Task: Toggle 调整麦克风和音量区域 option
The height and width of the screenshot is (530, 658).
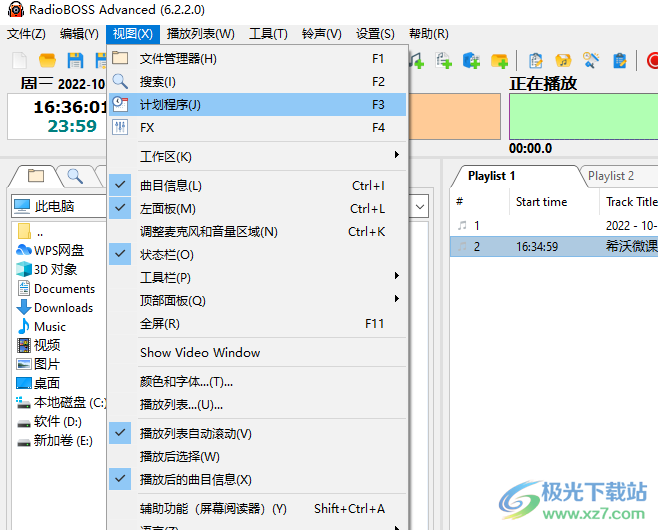Action: (257, 232)
